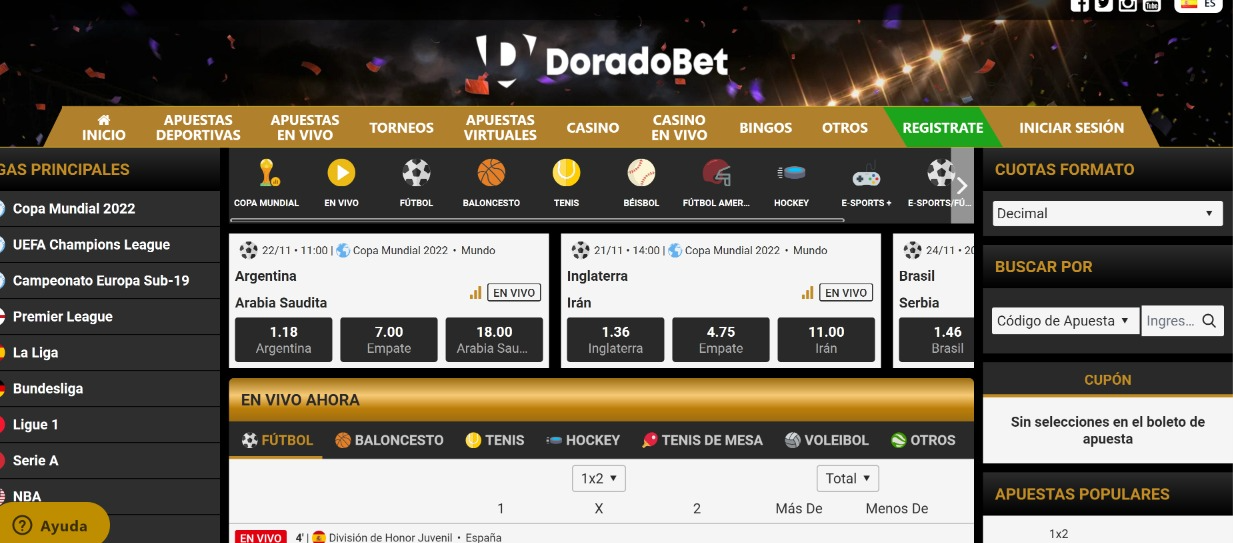Bet 11.00 on Irán
Screen dimensions: 1233x543
click(x=826, y=340)
